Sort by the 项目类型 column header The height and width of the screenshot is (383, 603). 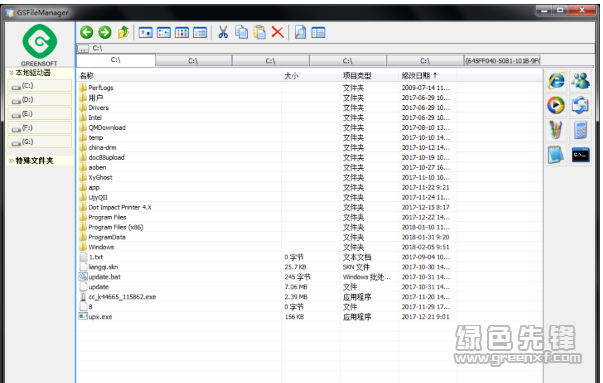click(370, 75)
